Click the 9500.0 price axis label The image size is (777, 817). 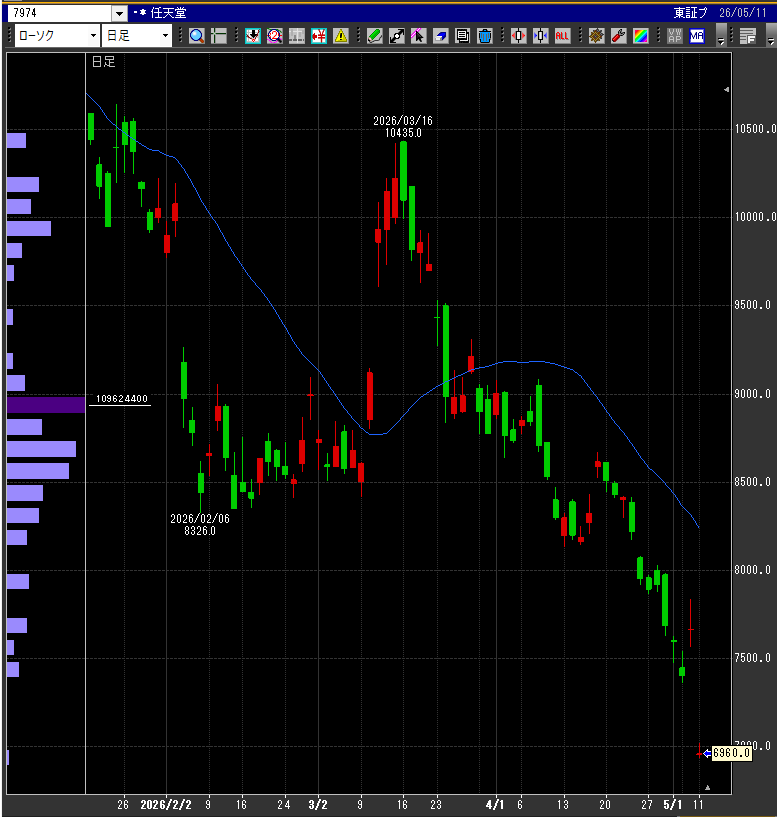tap(753, 305)
